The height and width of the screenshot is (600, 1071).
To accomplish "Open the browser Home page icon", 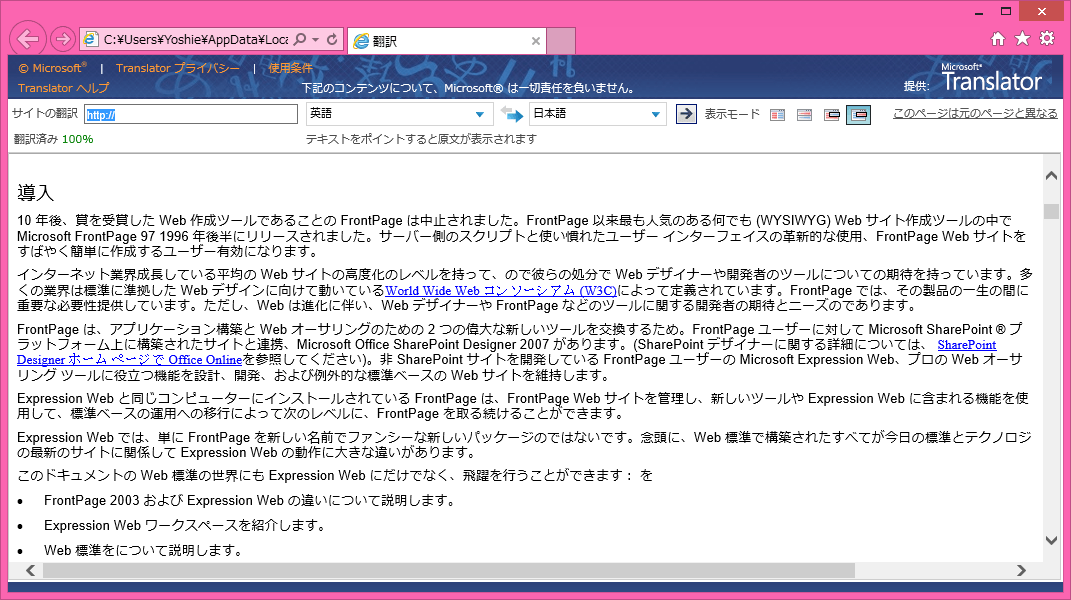I will [998, 39].
